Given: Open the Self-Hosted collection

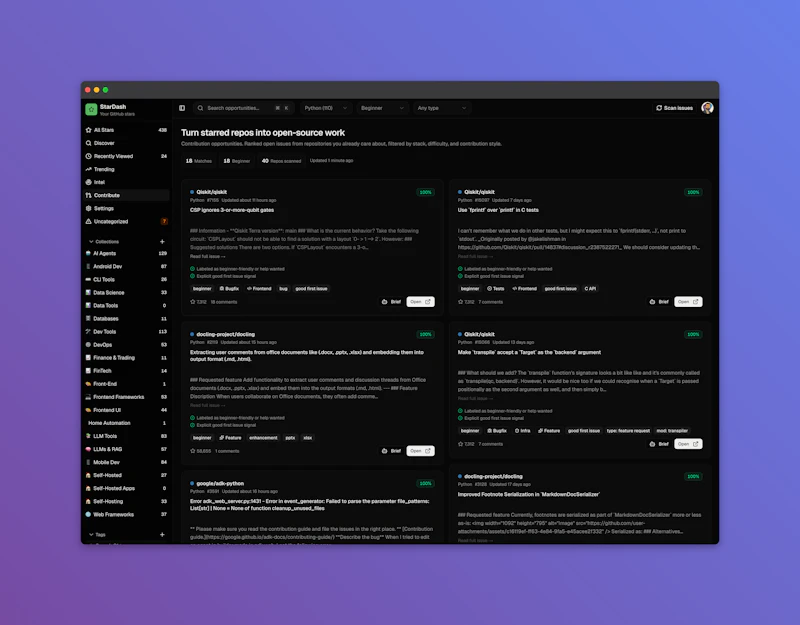Looking at the screenshot, I should 127,476.
